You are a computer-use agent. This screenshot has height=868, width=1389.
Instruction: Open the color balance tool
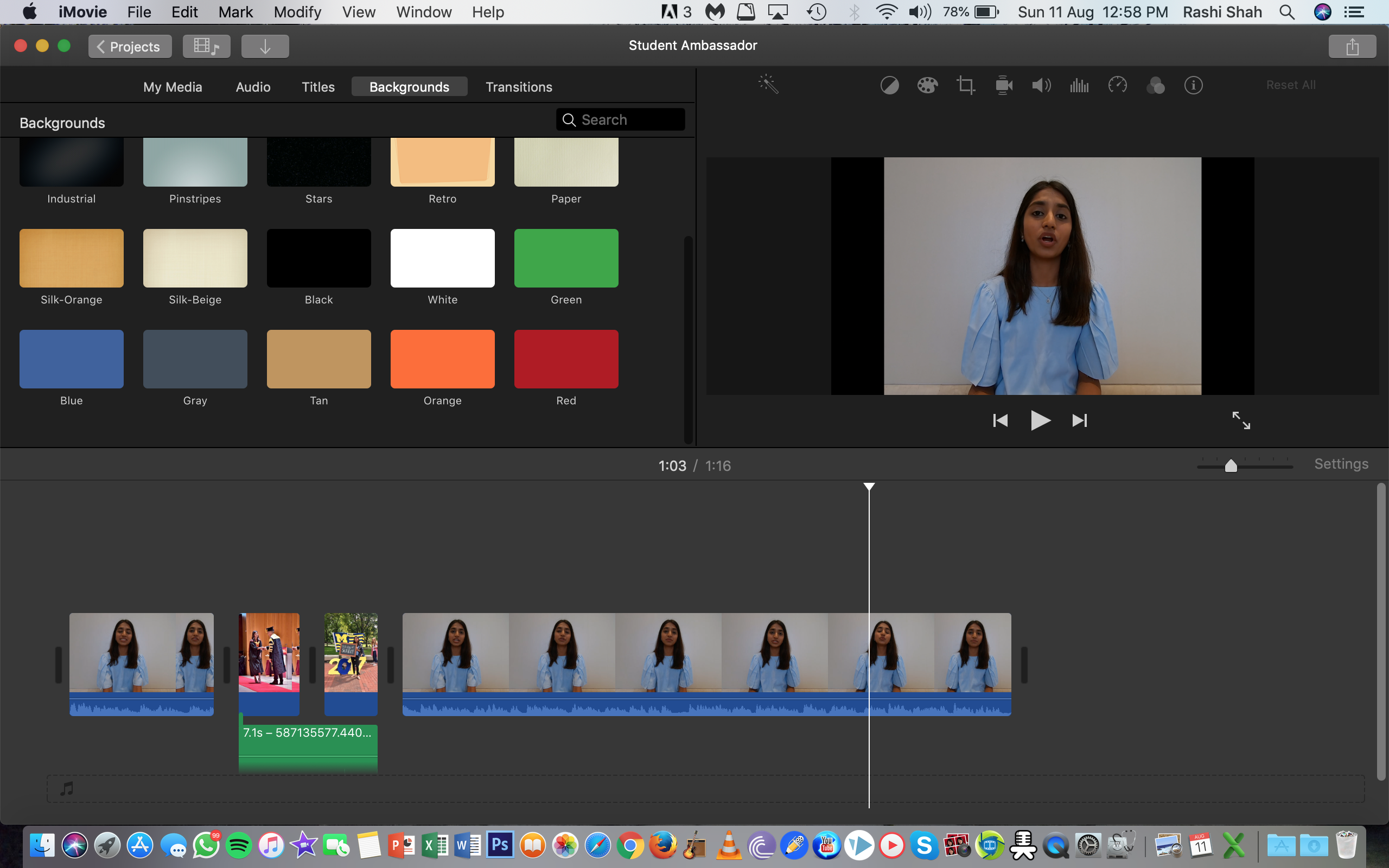889,86
